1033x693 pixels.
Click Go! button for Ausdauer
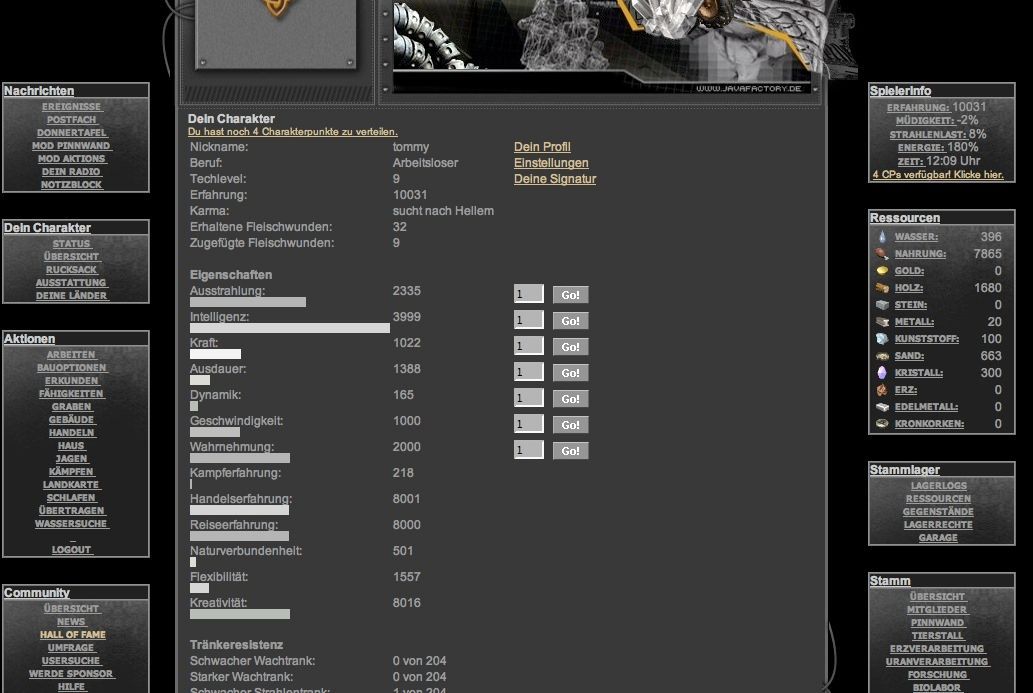tap(571, 373)
